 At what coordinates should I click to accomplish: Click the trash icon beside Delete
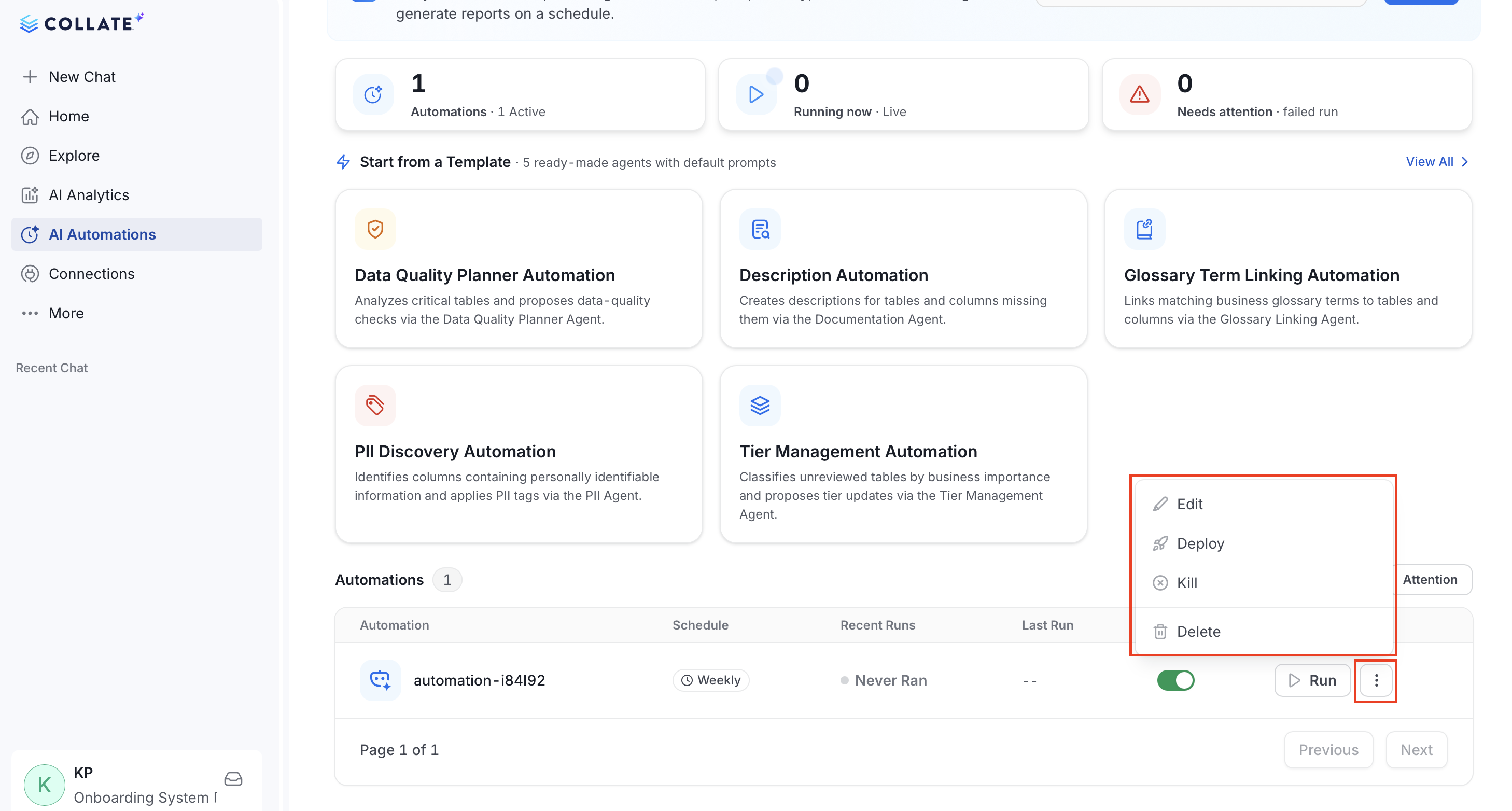pyautogui.click(x=1160, y=632)
